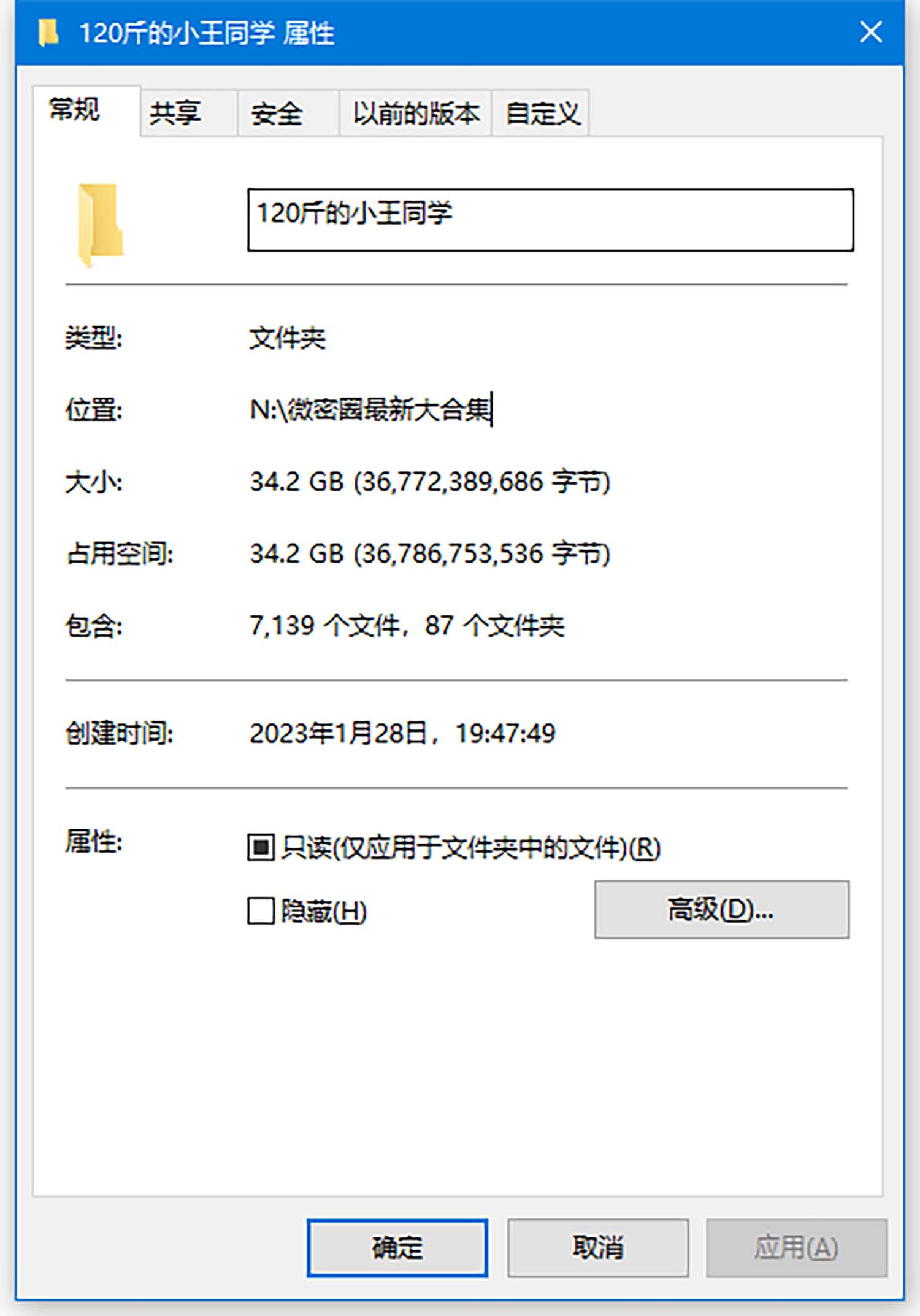Click the folder name input field
The height and width of the screenshot is (1316, 920).
click(550, 220)
